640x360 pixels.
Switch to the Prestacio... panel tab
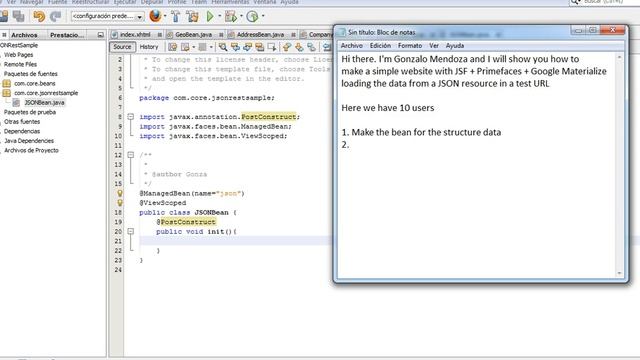(x=67, y=35)
